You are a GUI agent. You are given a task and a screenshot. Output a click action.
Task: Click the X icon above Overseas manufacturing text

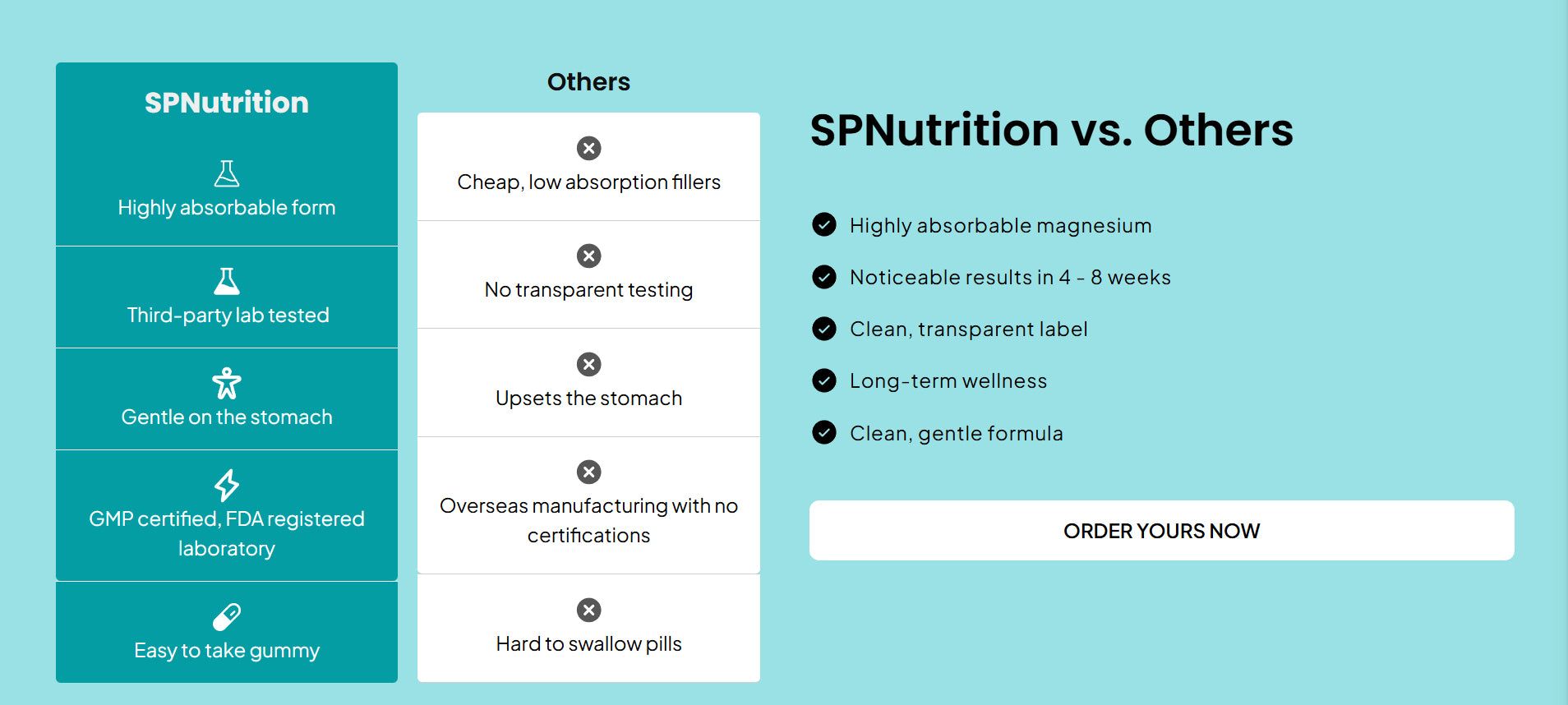tap(588, 472)
